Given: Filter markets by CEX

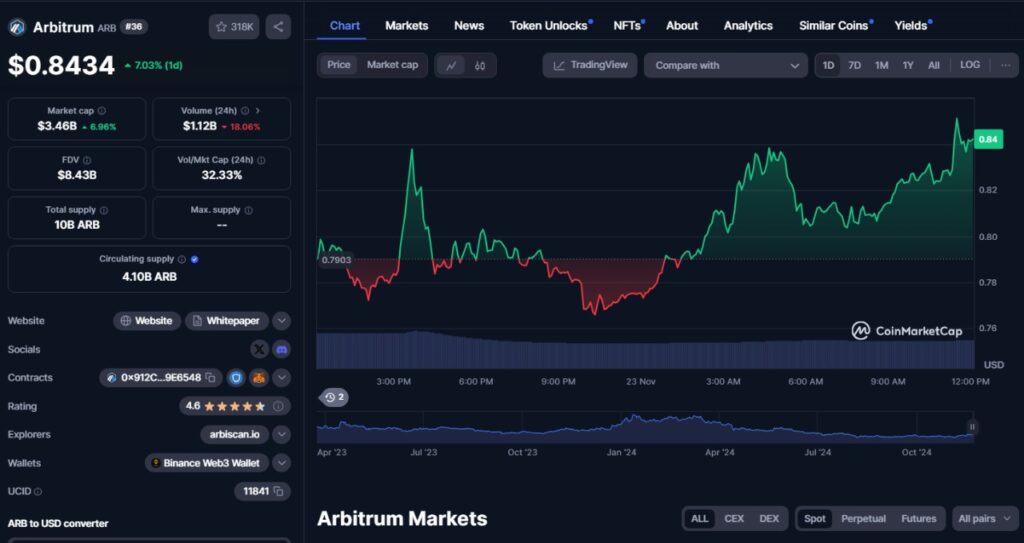Looking at the screenshot, I should click(x=734, y=519).
